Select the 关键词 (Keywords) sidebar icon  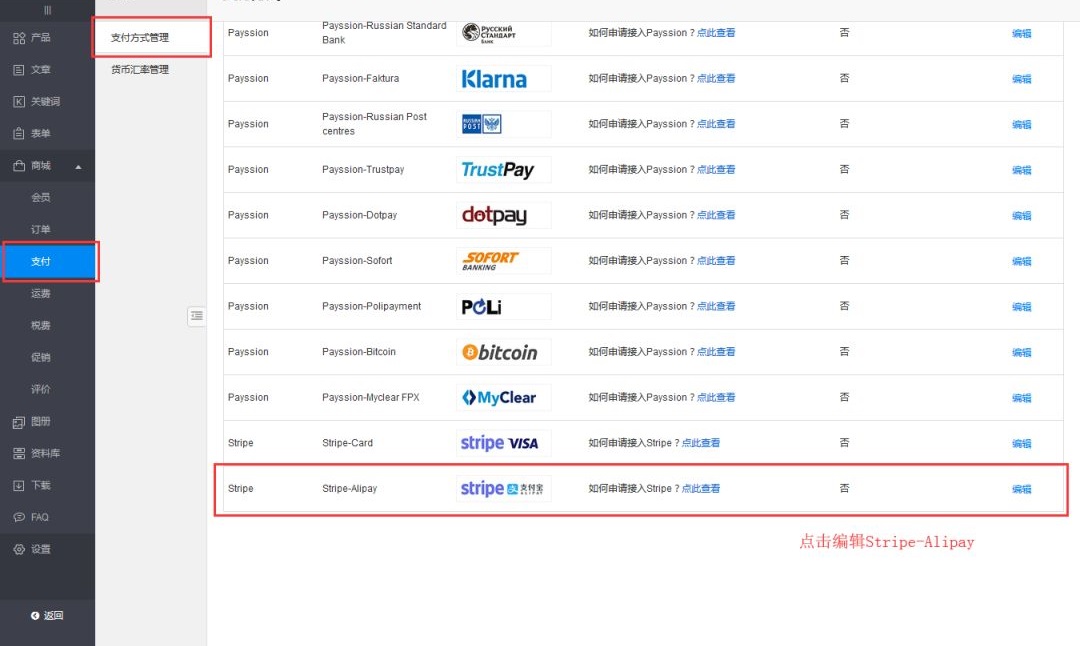(19, 102)
